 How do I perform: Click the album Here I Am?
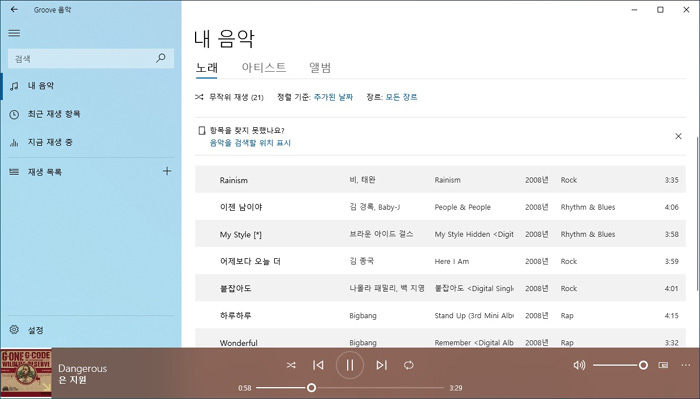(452, 262)
